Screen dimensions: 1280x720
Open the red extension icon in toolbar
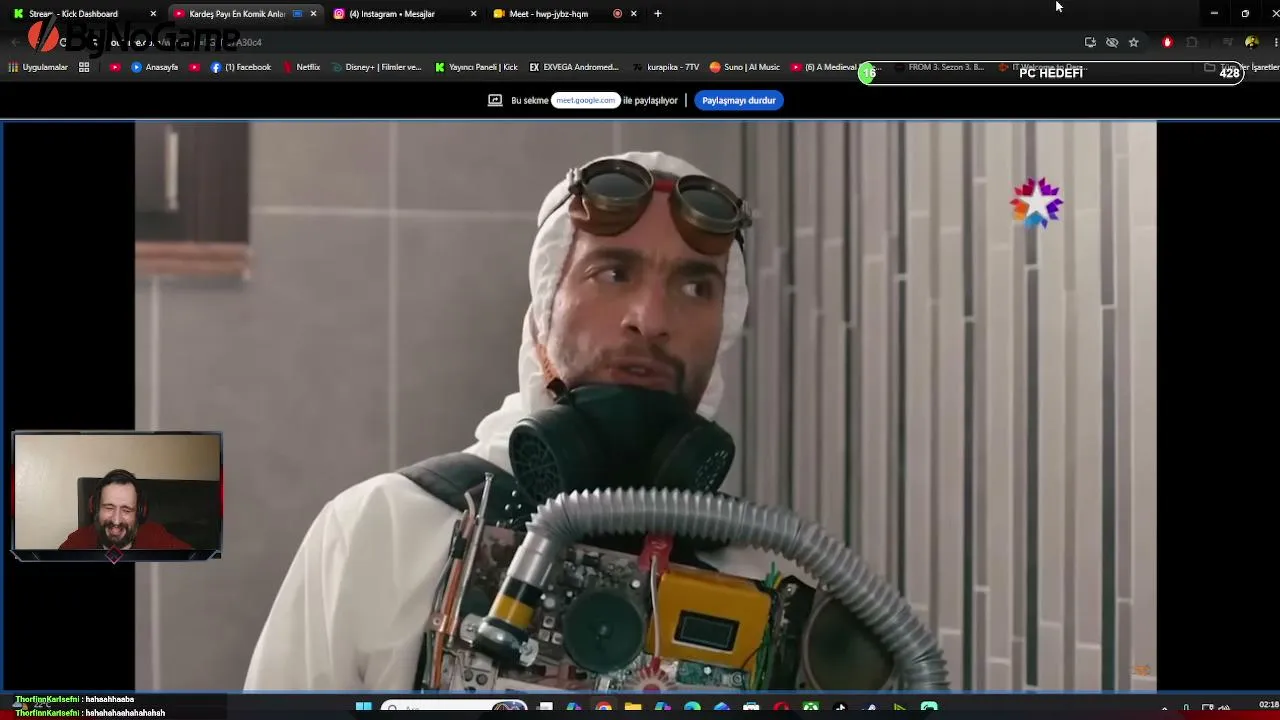tap(1167, 42)
